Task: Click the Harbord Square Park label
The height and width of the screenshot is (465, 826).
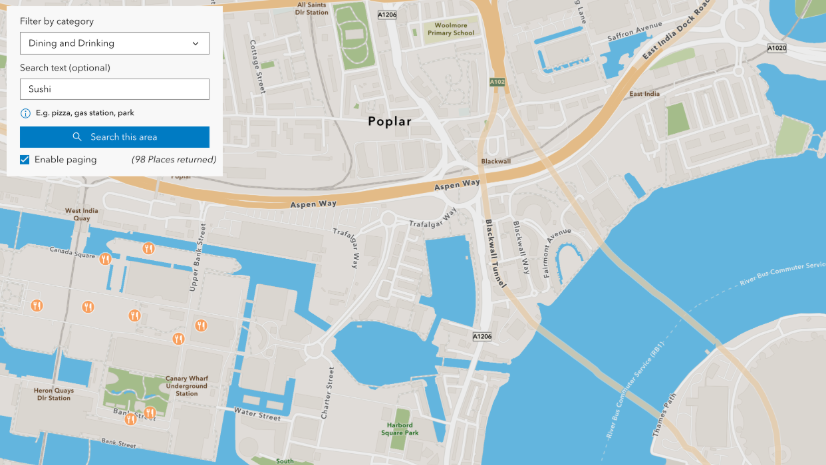Action: [400, 429]
